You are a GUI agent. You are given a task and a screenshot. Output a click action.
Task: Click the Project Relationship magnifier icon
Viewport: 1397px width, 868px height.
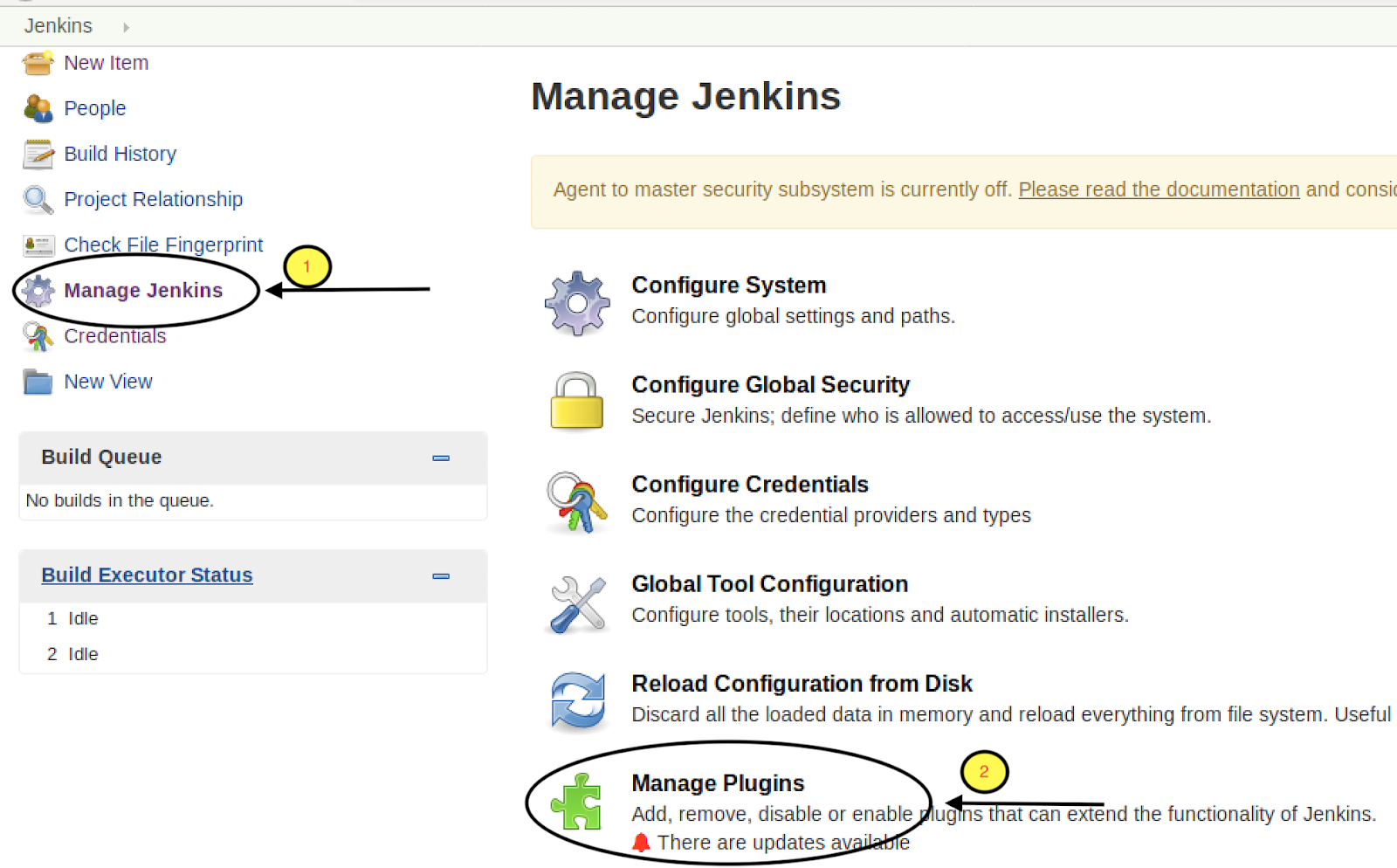[x=38, y=199]
